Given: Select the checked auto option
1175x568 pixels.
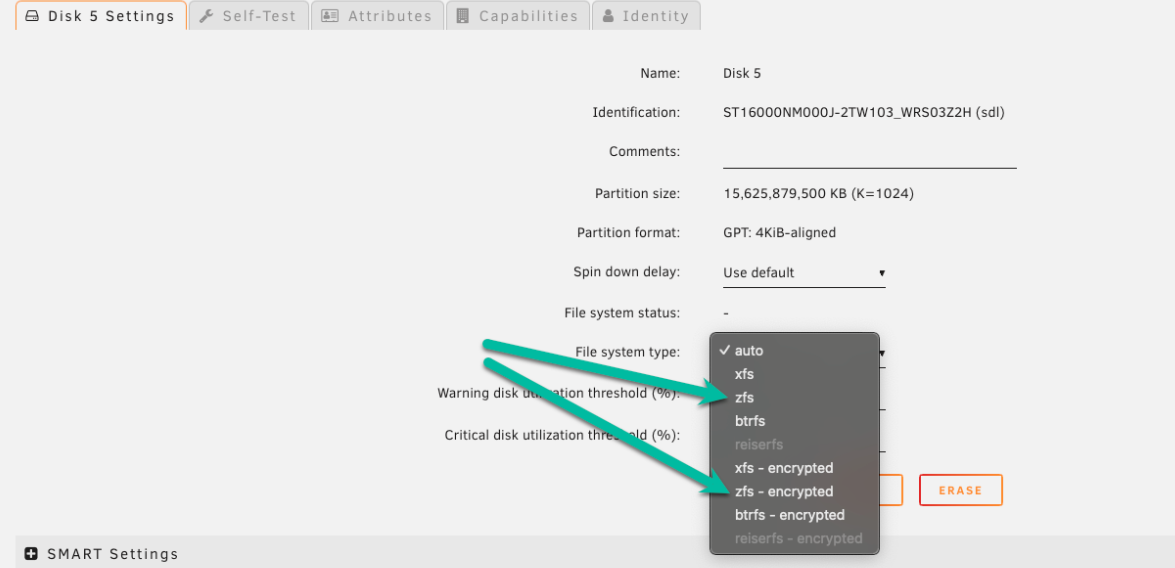Looking at the screenshot, I should [749, 351].
